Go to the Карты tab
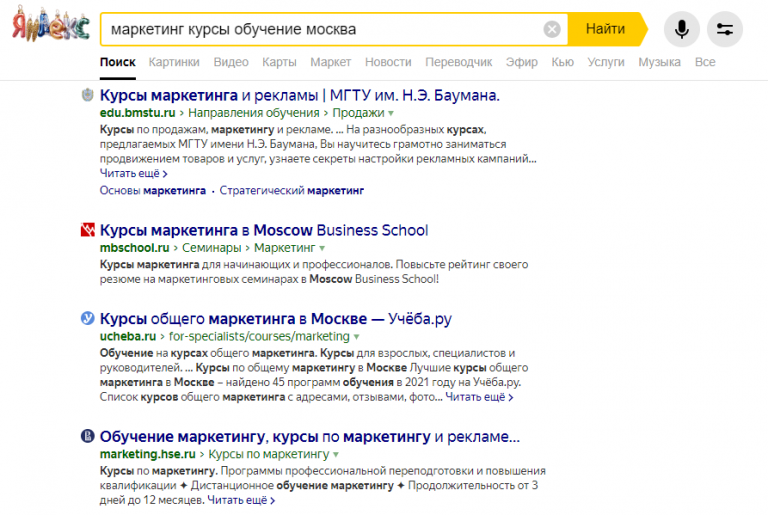Viewport: 768px width, 515px height. click(279, 62)
